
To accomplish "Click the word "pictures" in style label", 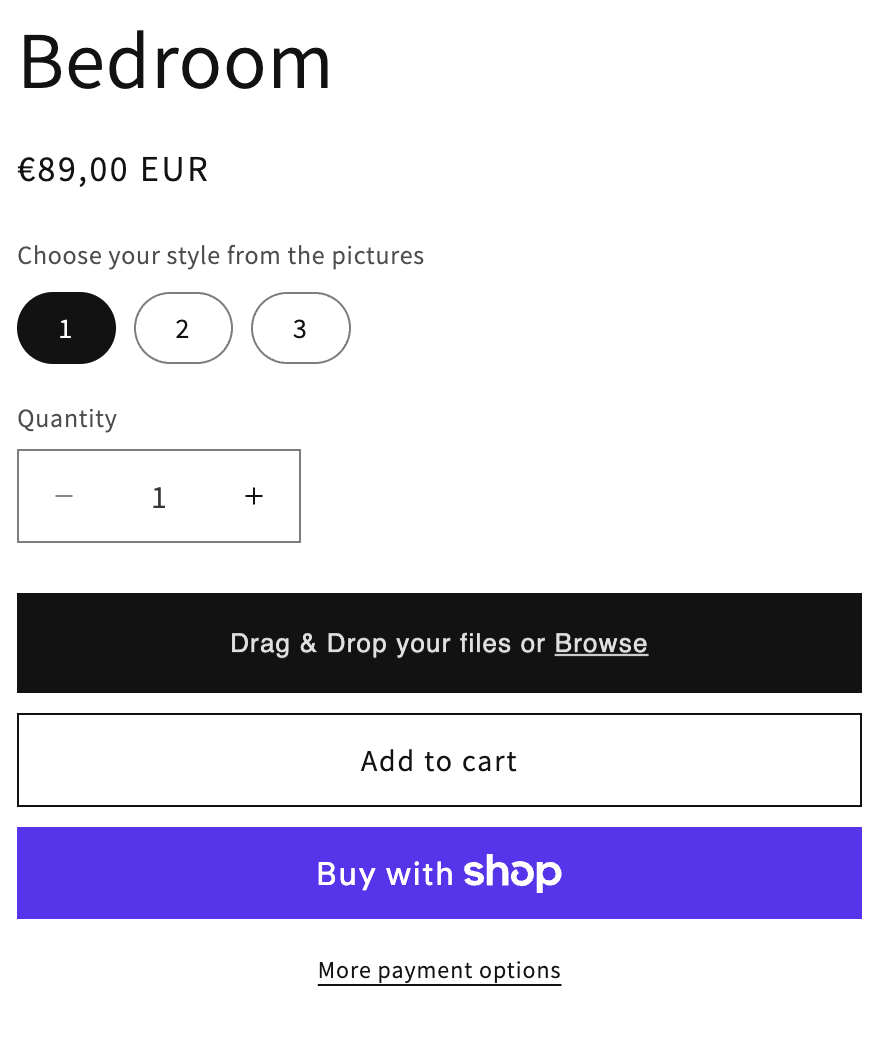I will [377, 256].
